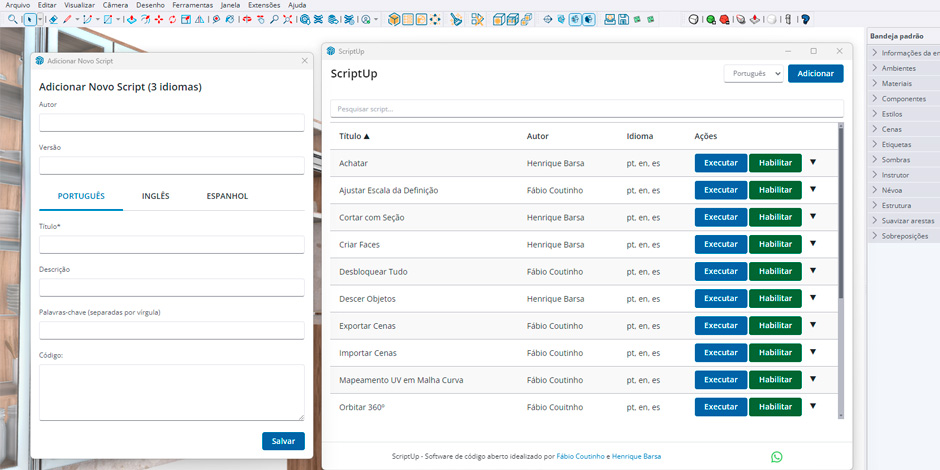Open Henrique Barsa link in footer
The width and height of the screenshot is (940, 470).
637,457
